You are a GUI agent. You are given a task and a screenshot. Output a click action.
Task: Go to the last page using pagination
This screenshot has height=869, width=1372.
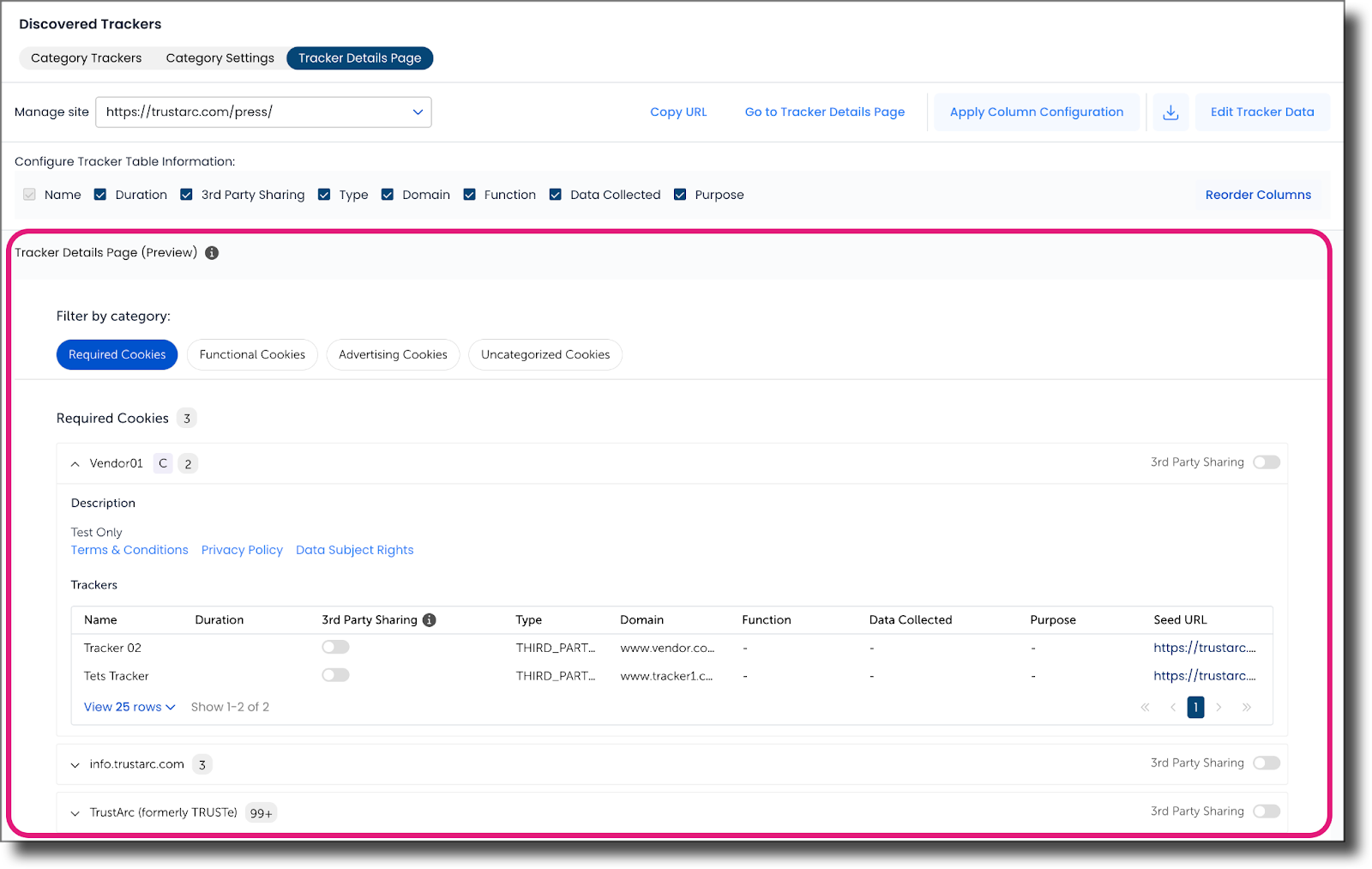click(x=1247, y=707)
